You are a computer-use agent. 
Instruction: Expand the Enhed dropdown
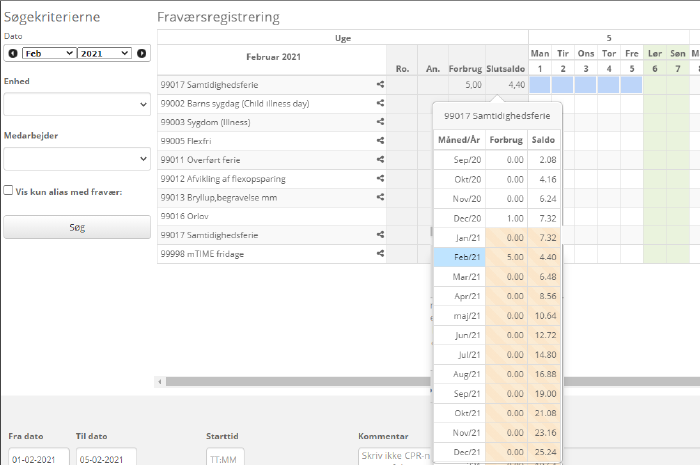click(x=76, y=103)
